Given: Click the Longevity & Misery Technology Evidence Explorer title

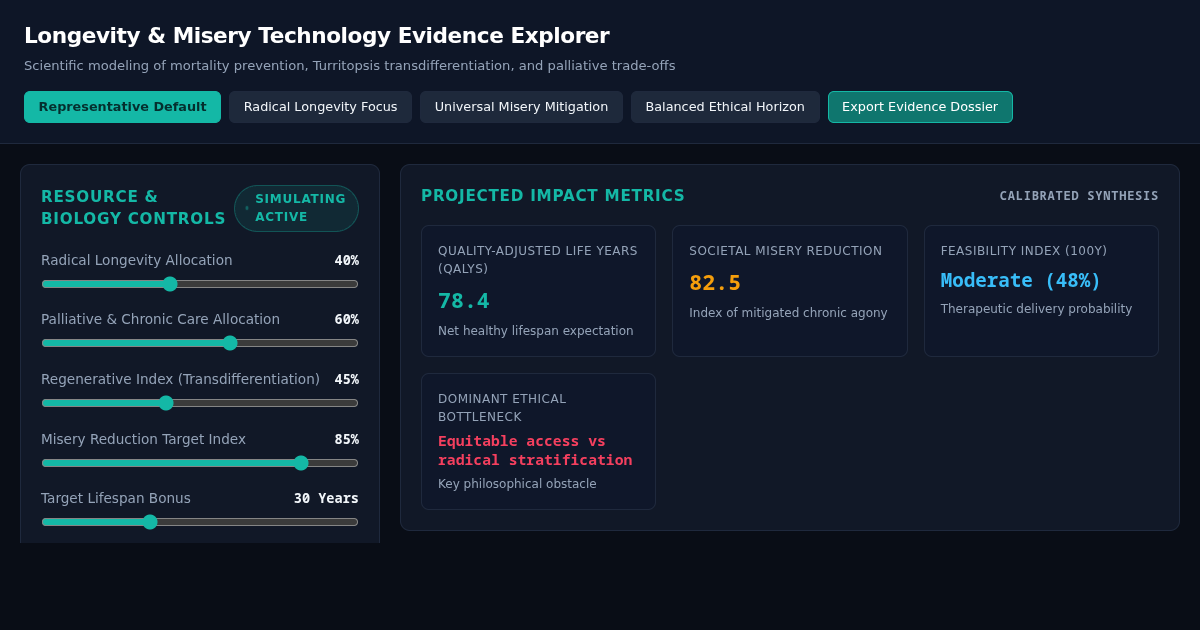Looking at the screenshot, I should 317,35.
